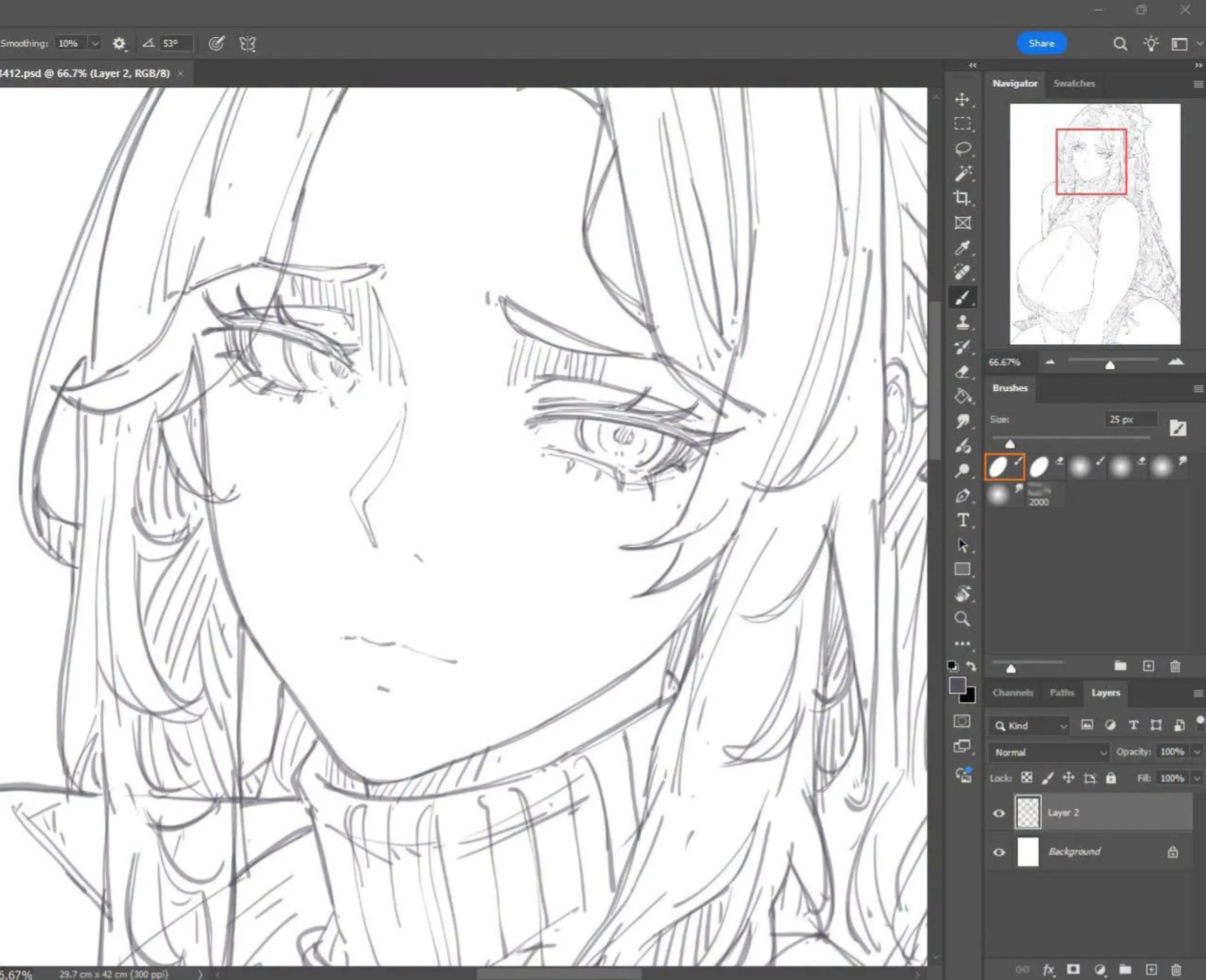Screen dimensions: 1206x980
Task: Select the Magic Wand tool
Action: pos(963,173)
